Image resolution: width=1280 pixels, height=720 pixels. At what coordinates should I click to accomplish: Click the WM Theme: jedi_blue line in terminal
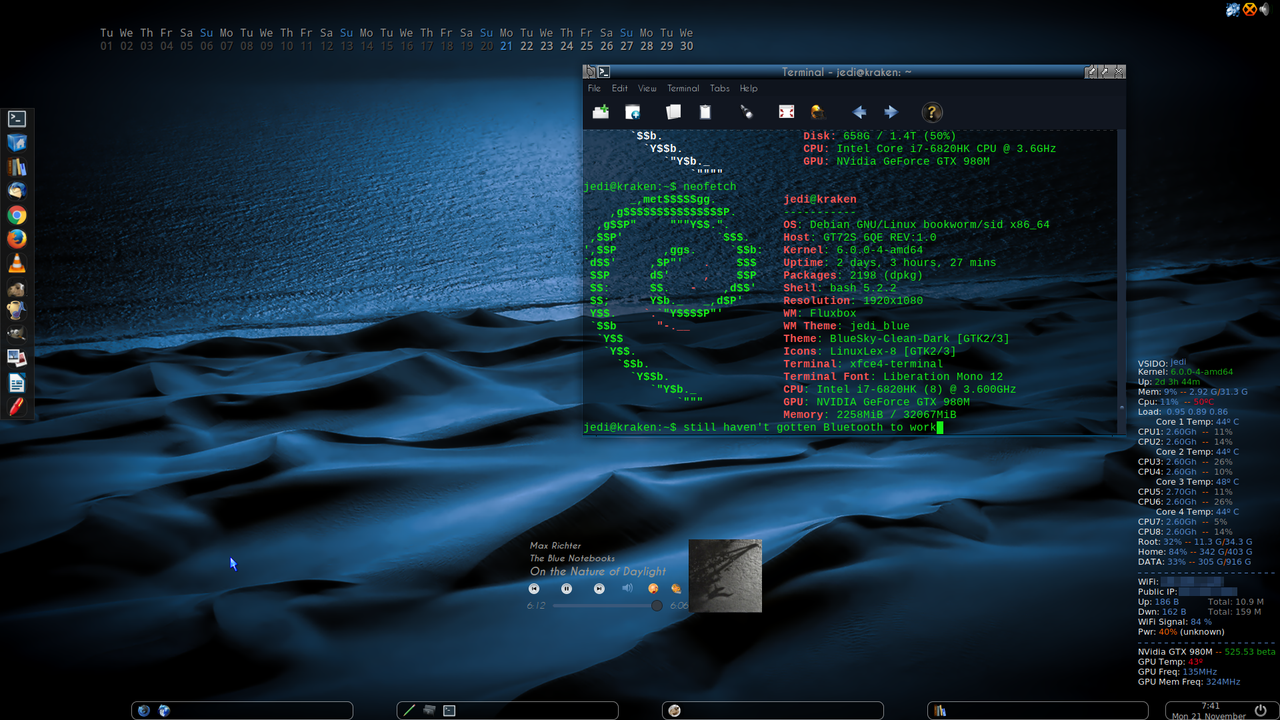(x=847, y=326)
